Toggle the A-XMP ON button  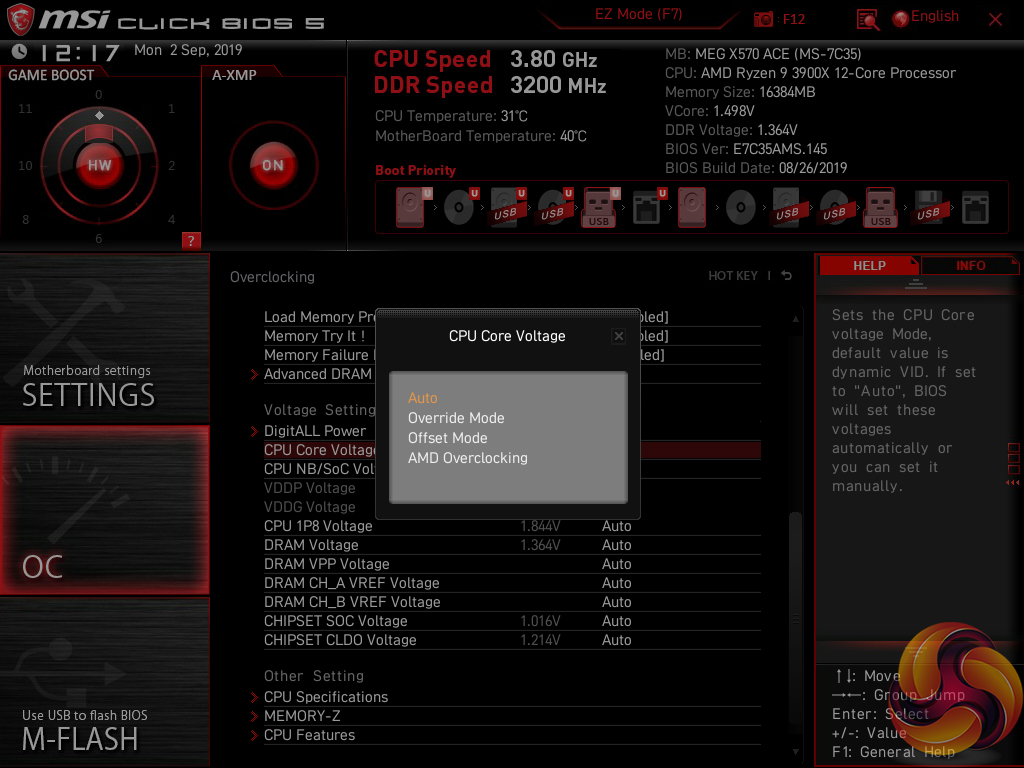pos(273,165)
